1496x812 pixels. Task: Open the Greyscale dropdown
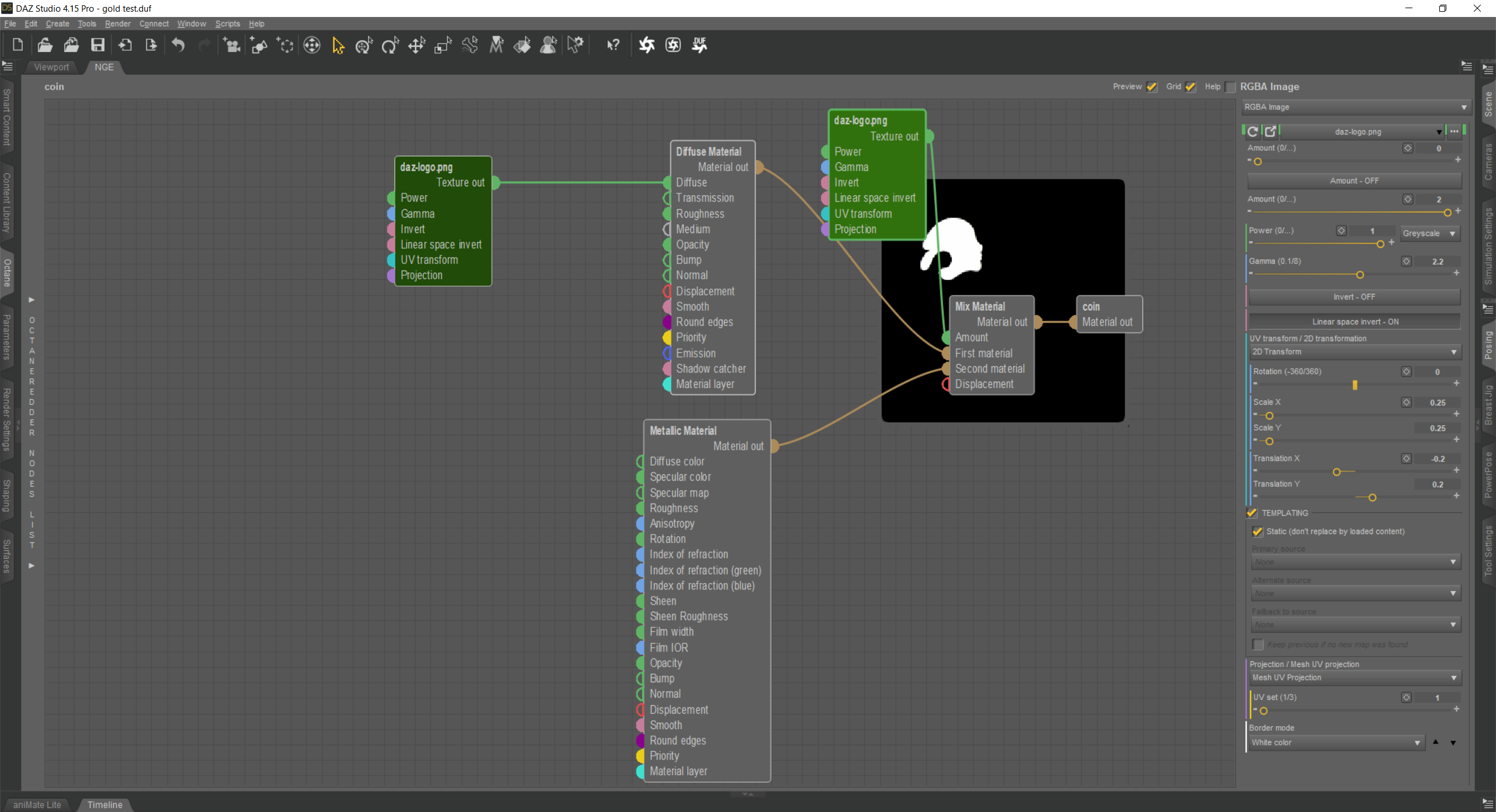[x=1429, y=233]
